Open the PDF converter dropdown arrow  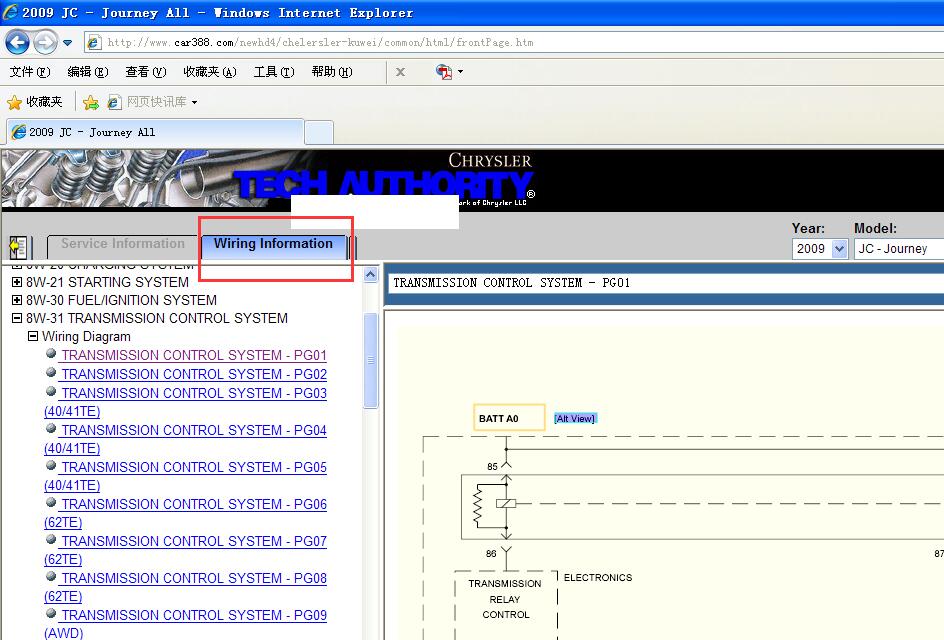(x=461, y=72)
